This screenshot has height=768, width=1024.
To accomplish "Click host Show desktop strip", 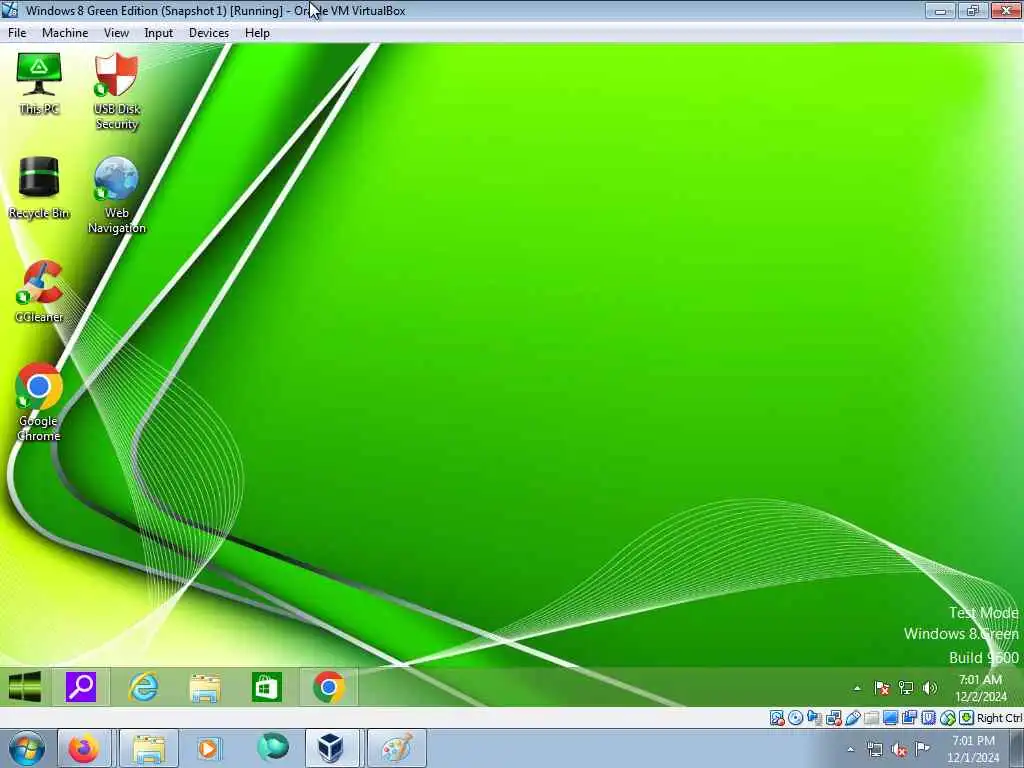I will tap(1016, 748).
